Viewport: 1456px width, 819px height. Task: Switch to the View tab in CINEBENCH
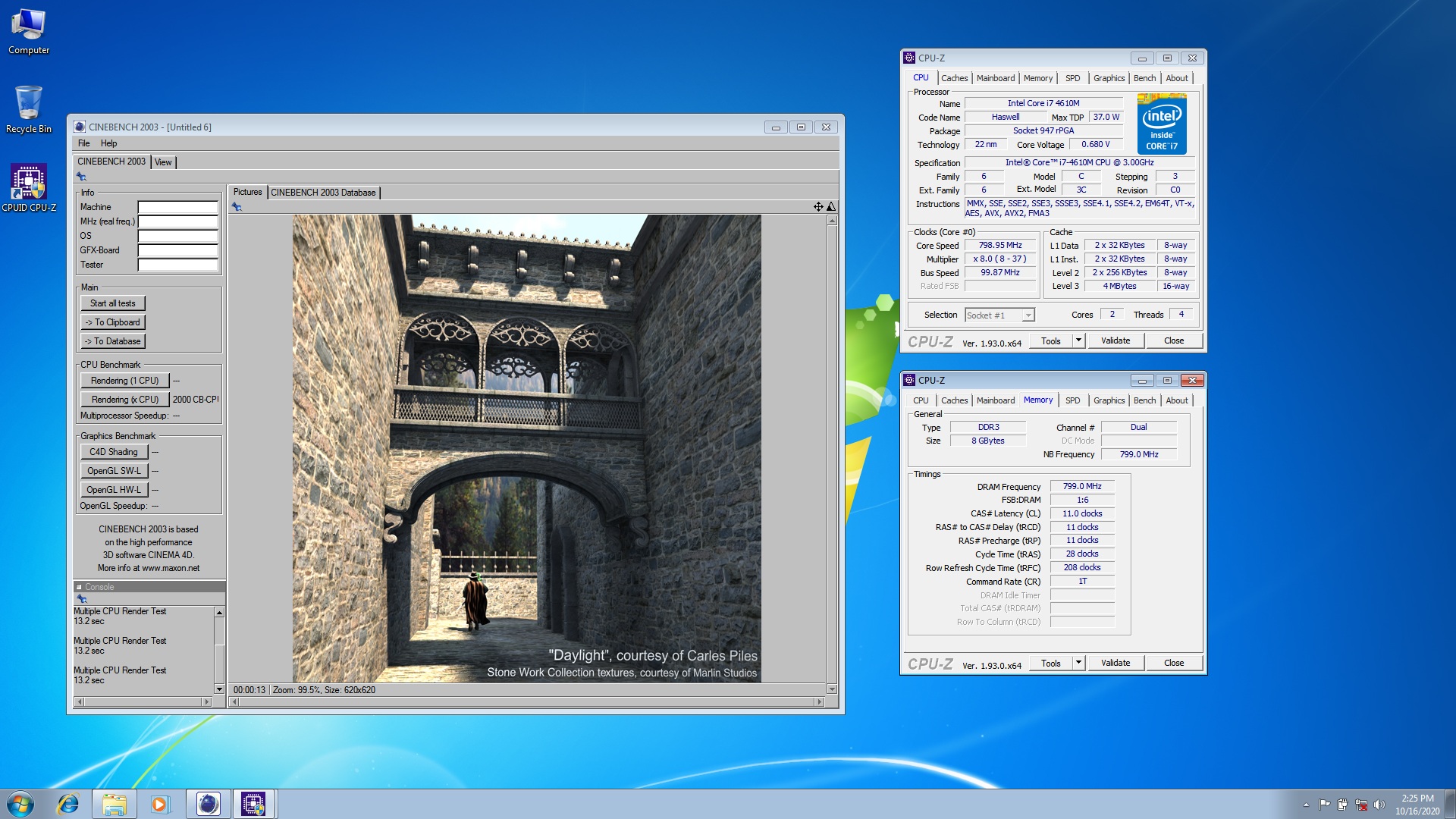[x=163, y=162]
